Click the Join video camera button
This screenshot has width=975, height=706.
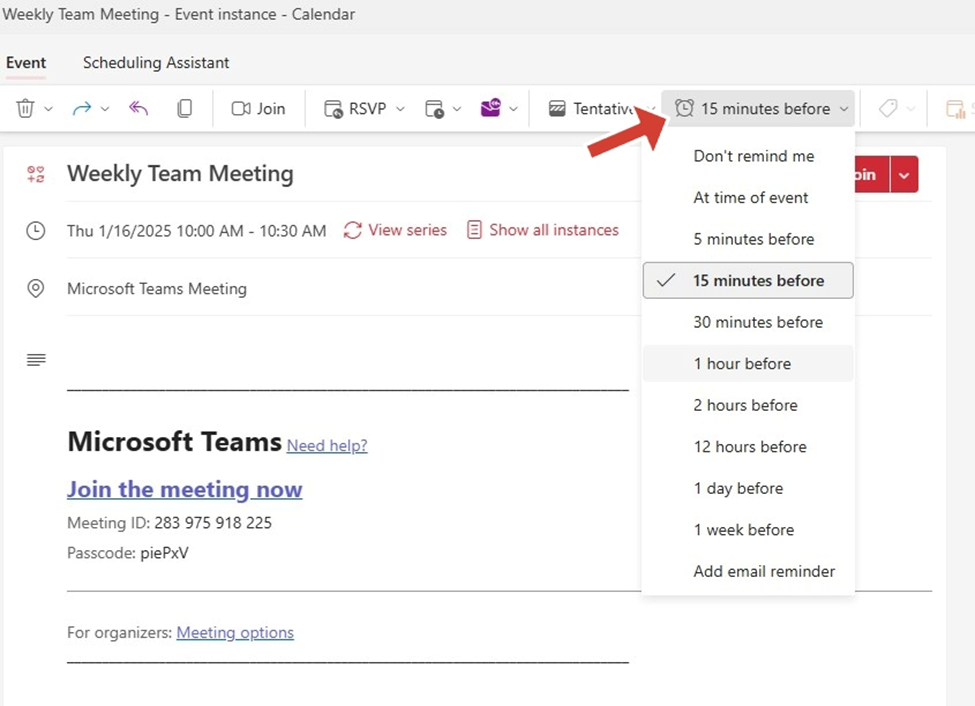258,109
